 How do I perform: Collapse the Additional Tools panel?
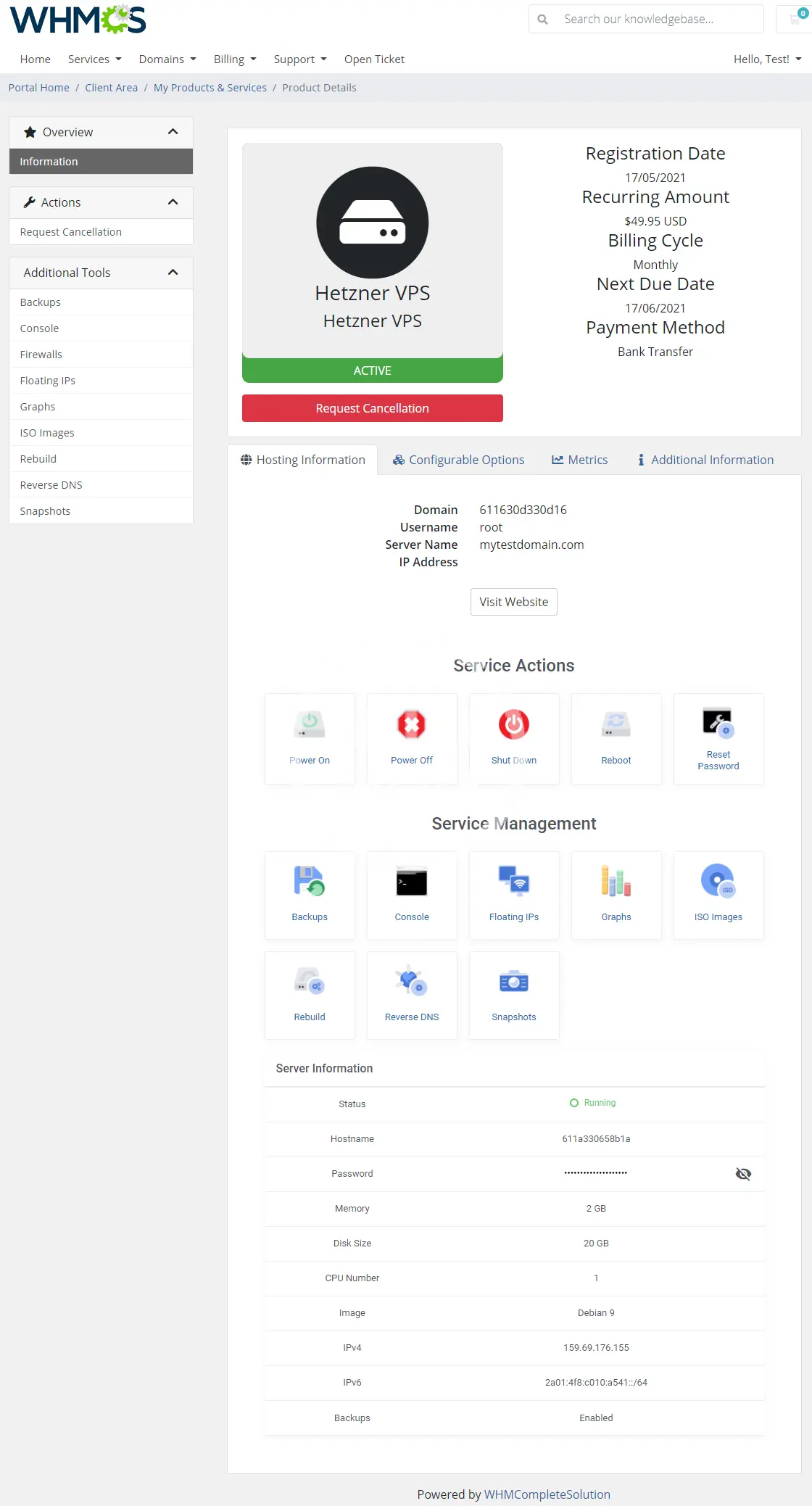pyautogui.click(x=173, y=273)
